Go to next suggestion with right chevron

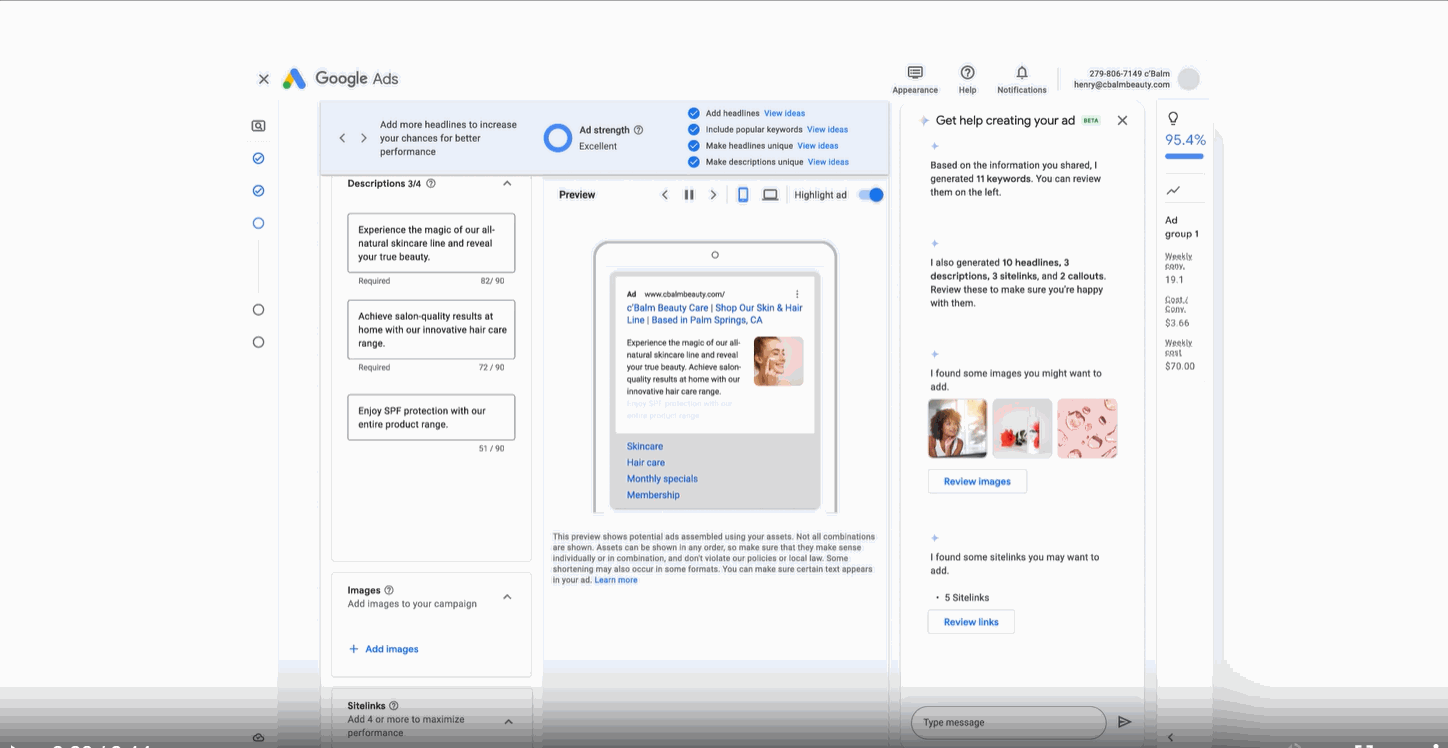tap(364, 138)
